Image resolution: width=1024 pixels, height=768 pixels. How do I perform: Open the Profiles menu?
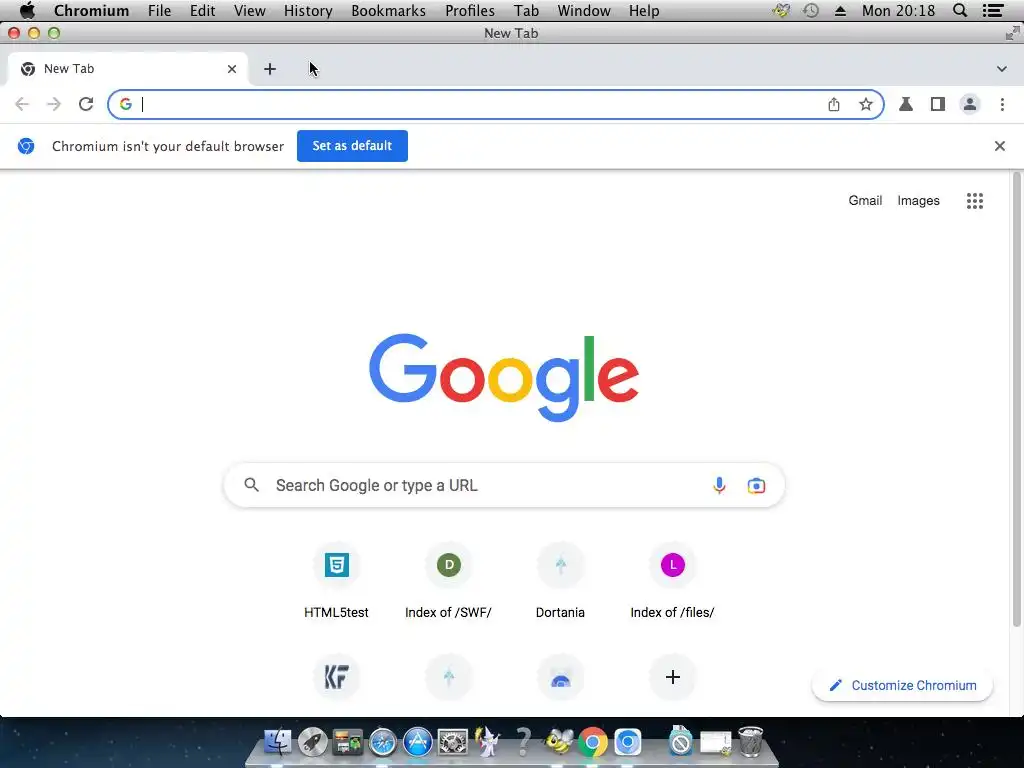click(470, 11)
